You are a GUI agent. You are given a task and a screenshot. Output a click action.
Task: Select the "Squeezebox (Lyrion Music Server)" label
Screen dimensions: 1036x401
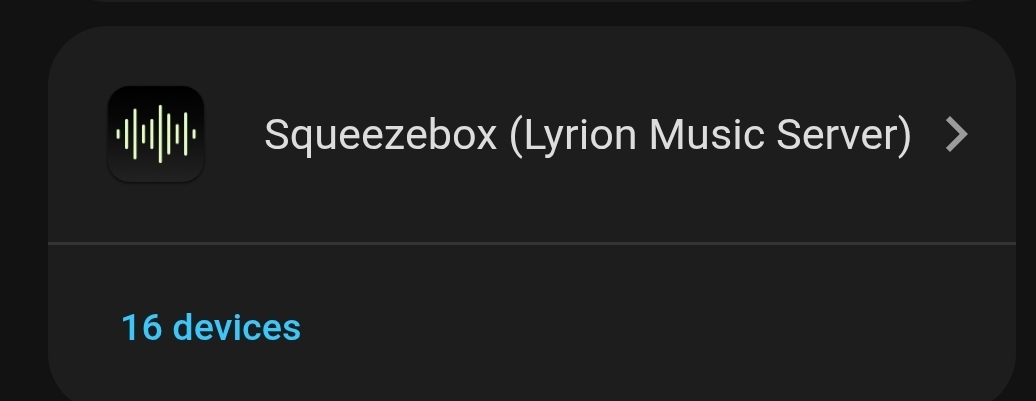[x=587, y=134]
